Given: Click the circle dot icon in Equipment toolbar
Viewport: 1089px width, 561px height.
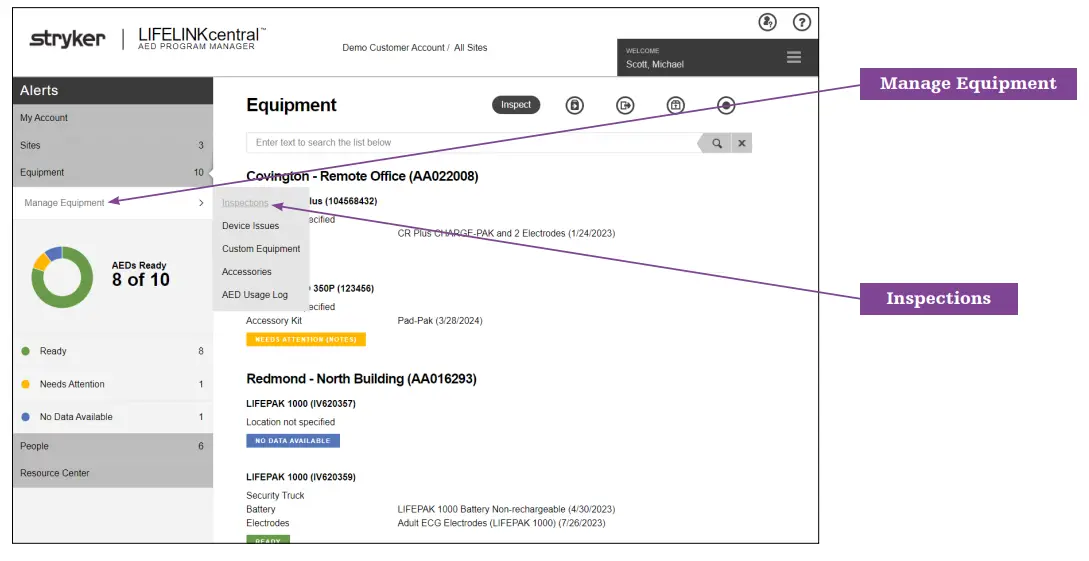Looking at the screenshot, I should point(726,105).
